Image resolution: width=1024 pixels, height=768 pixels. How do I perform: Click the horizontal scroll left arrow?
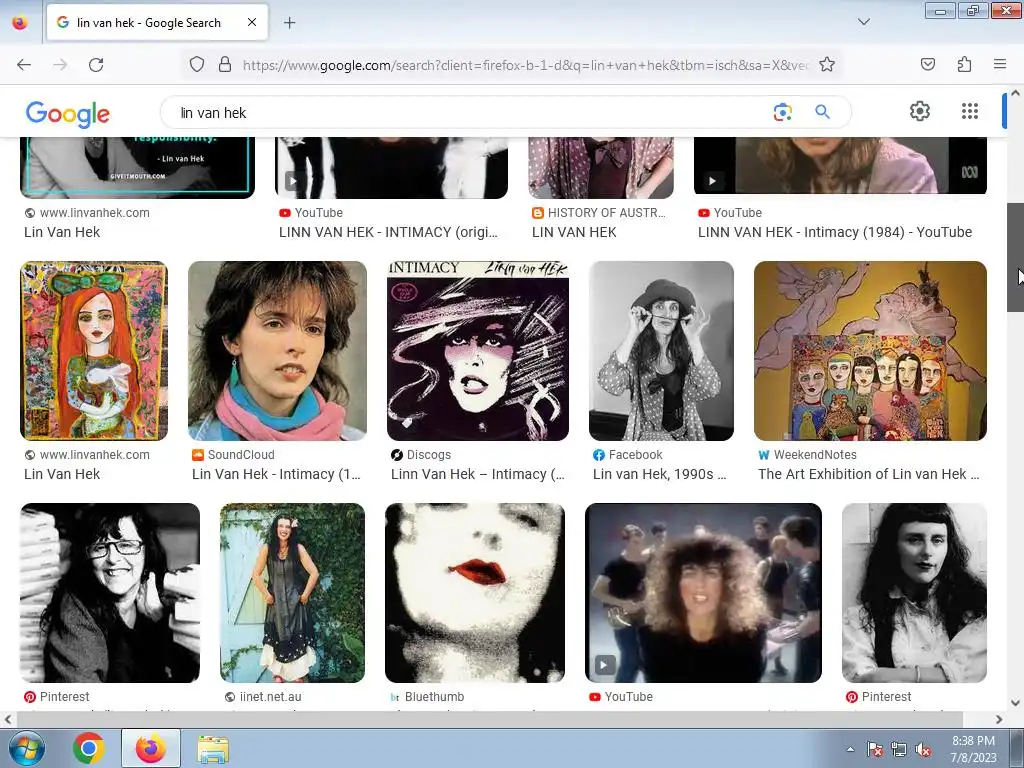click(x=8, y=720)
